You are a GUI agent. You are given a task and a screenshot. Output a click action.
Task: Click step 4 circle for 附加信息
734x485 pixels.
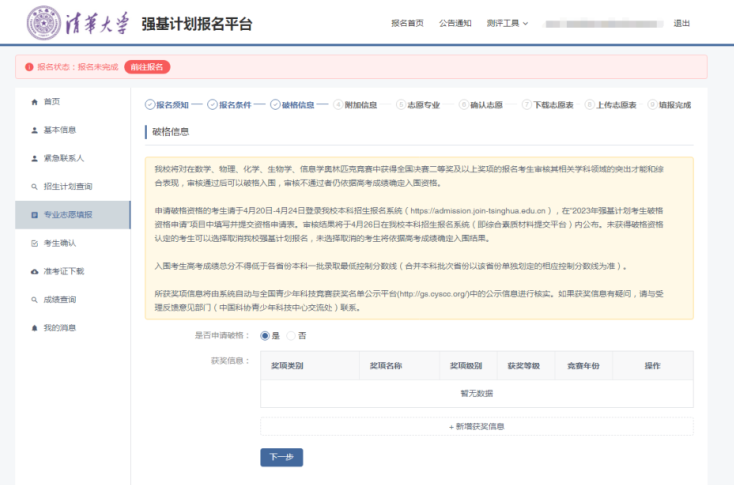338,105
